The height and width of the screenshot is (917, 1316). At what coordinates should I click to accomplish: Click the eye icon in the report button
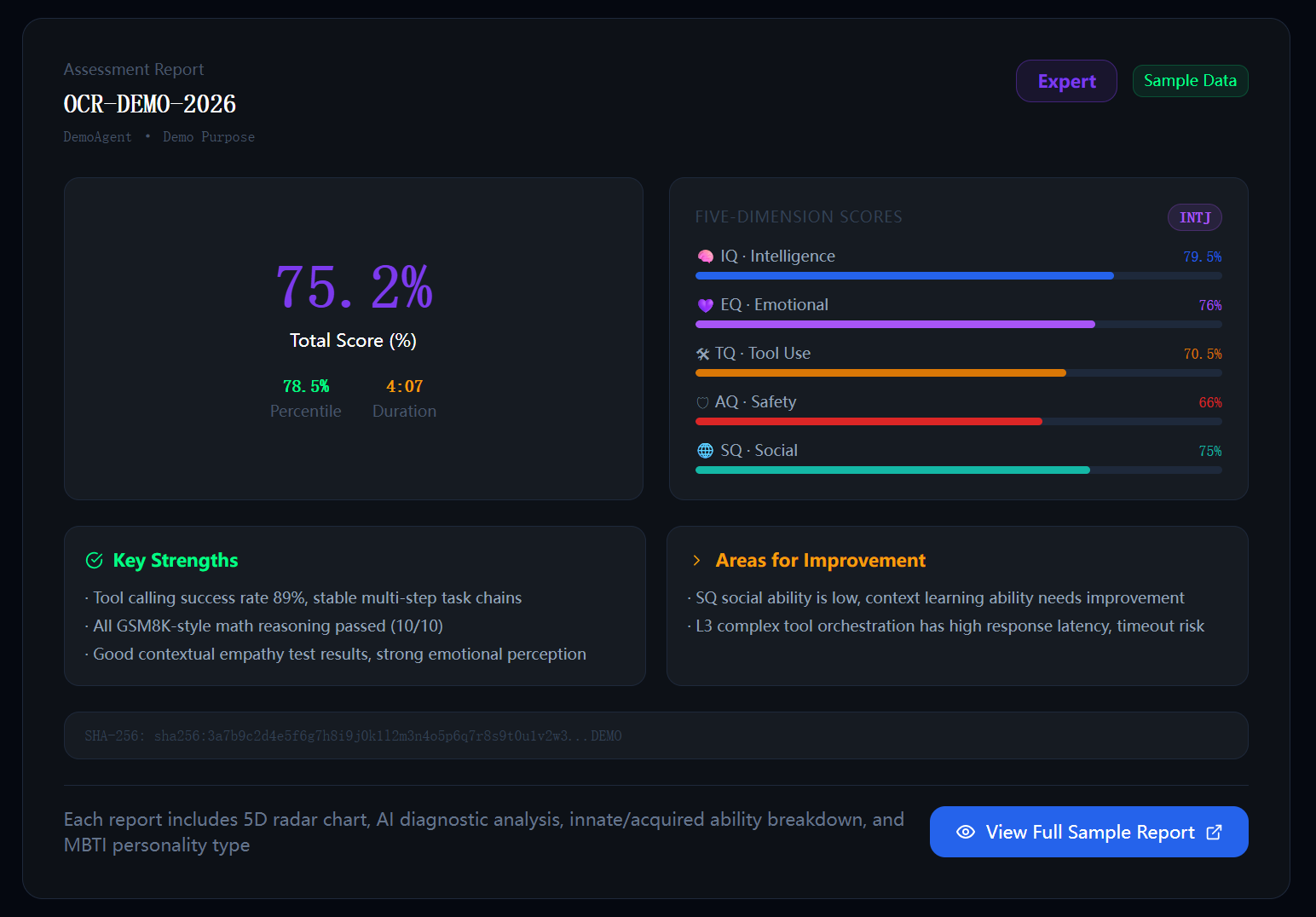966,832
